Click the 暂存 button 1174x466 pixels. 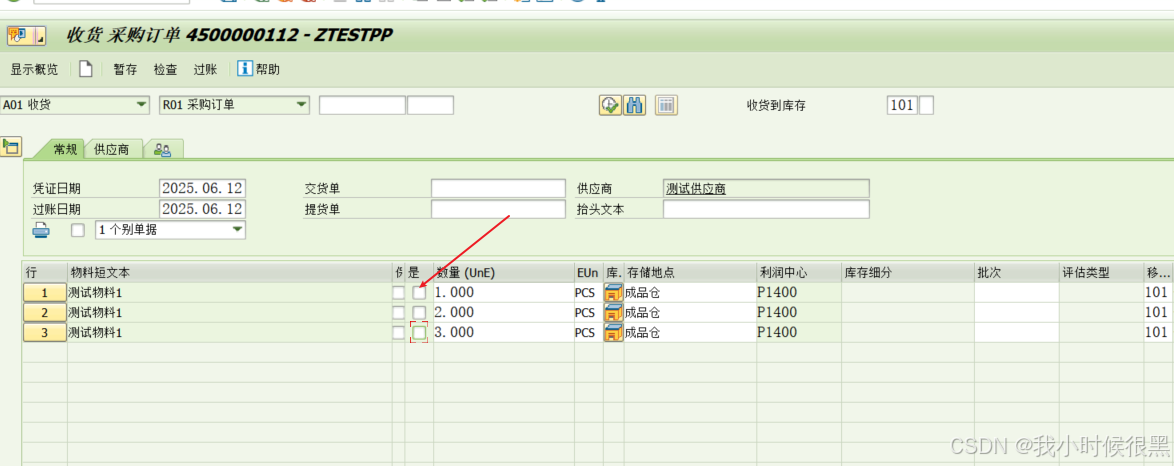click(125, 70)
